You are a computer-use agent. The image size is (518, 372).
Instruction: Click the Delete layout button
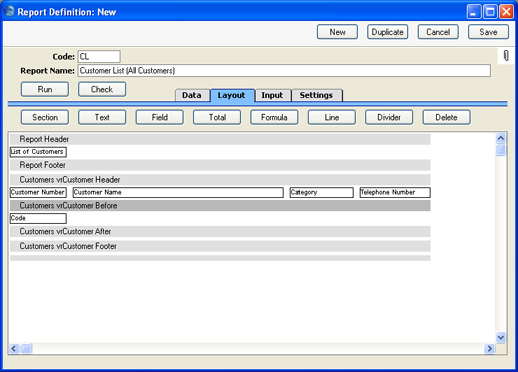[x=446, y=117]
